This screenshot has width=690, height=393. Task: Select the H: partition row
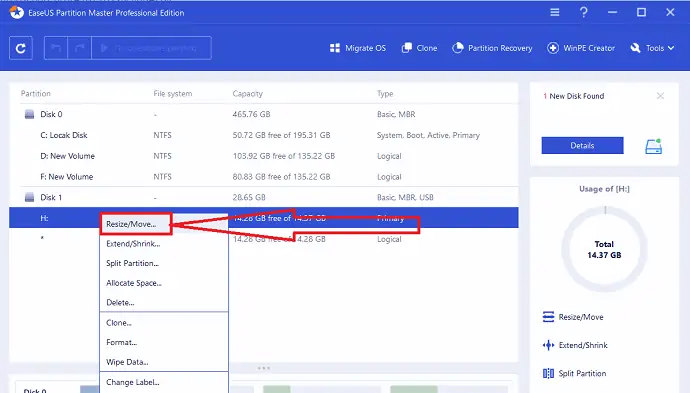coord(264,218)
